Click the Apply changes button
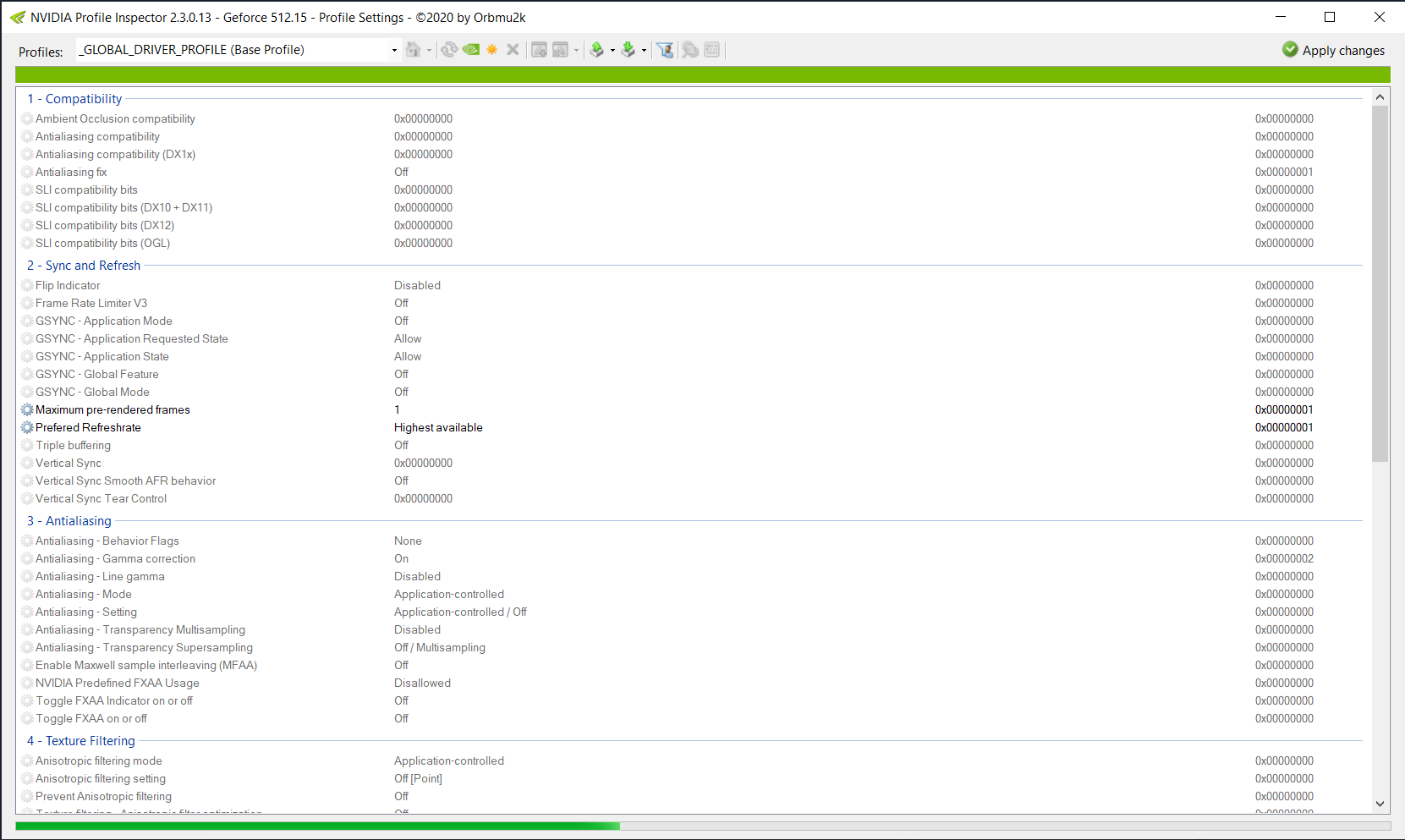The image size is (1405, 840). coord(1334,50)
